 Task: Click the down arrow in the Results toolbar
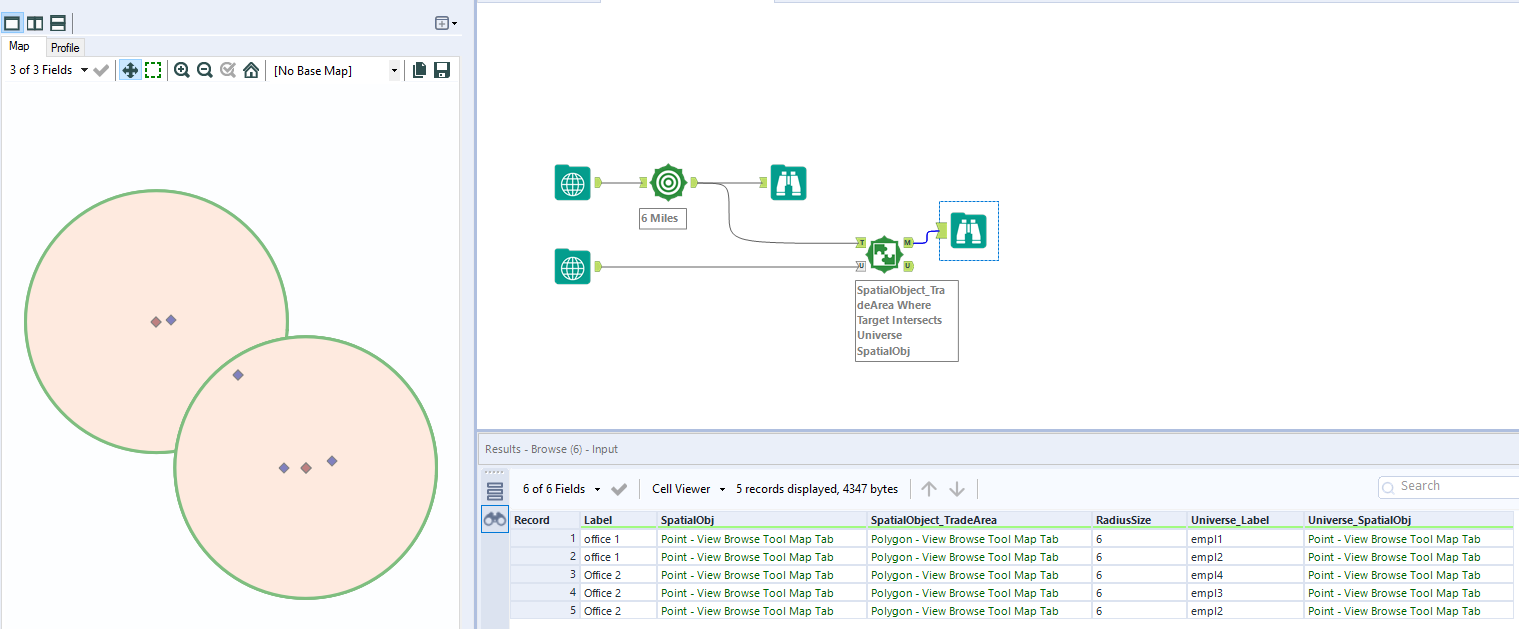(957, 488)
